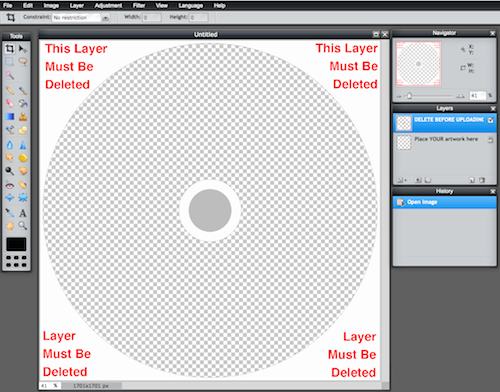The width and height of the screenshot is (500, 392).
Task: Select the 'Place YOUR artwork here' layer
Action: coord(445,143)
